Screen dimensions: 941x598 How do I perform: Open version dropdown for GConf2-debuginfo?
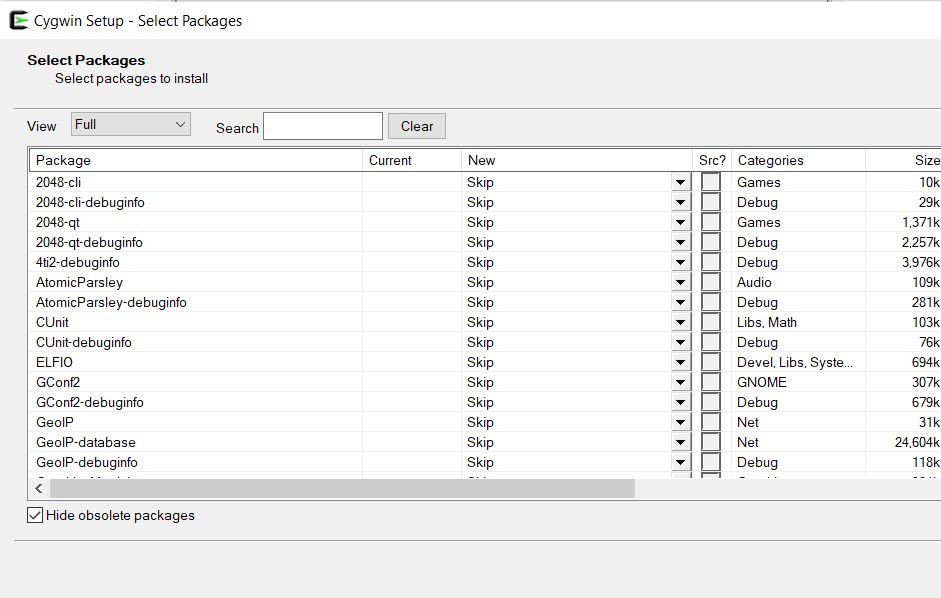click(681, 402)
